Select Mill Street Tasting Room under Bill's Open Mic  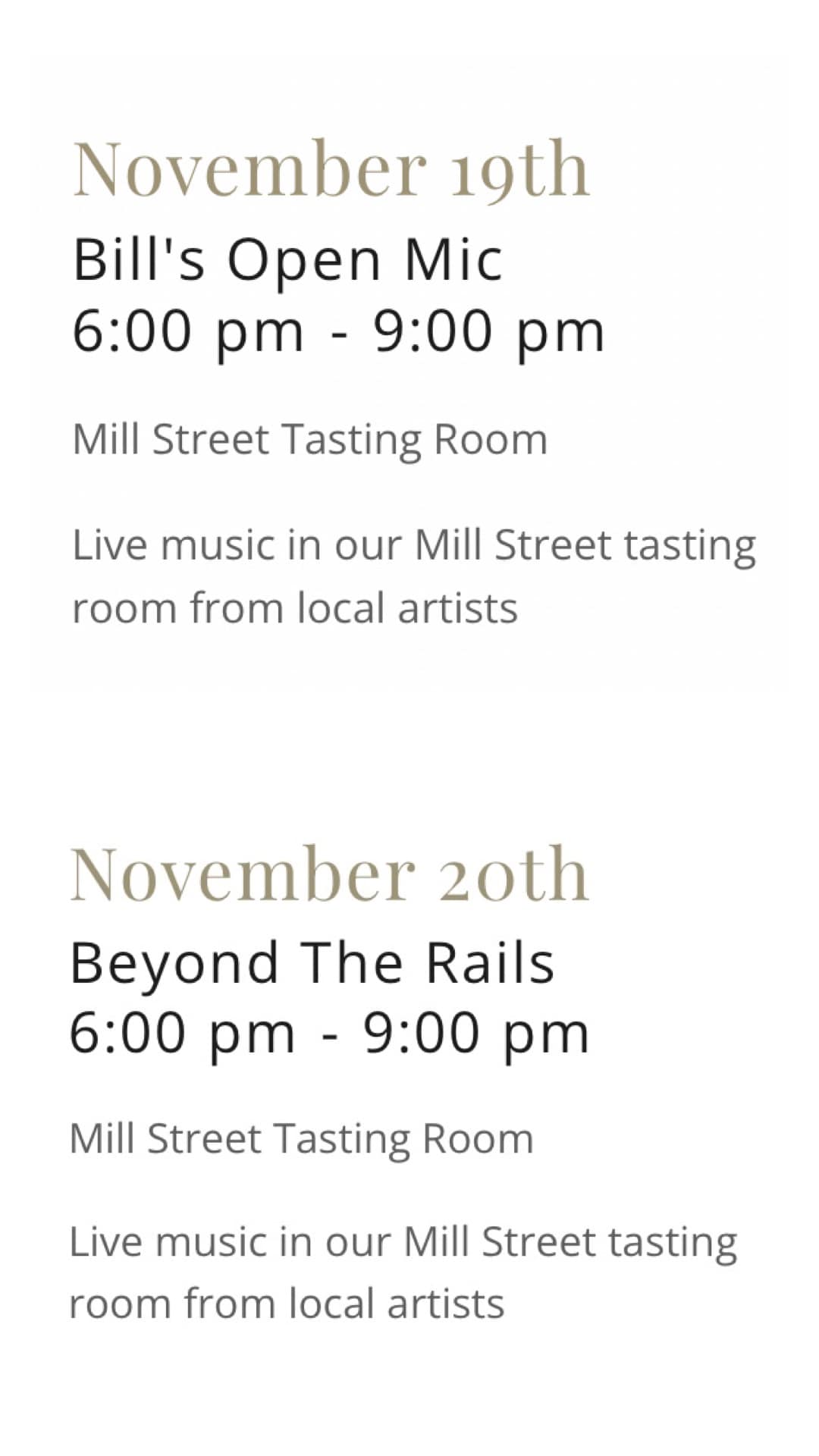point(309,440)
